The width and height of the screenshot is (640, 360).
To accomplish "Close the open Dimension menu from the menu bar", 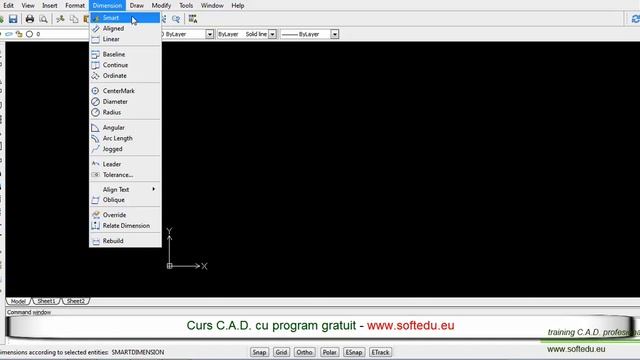I will [107, 6].
